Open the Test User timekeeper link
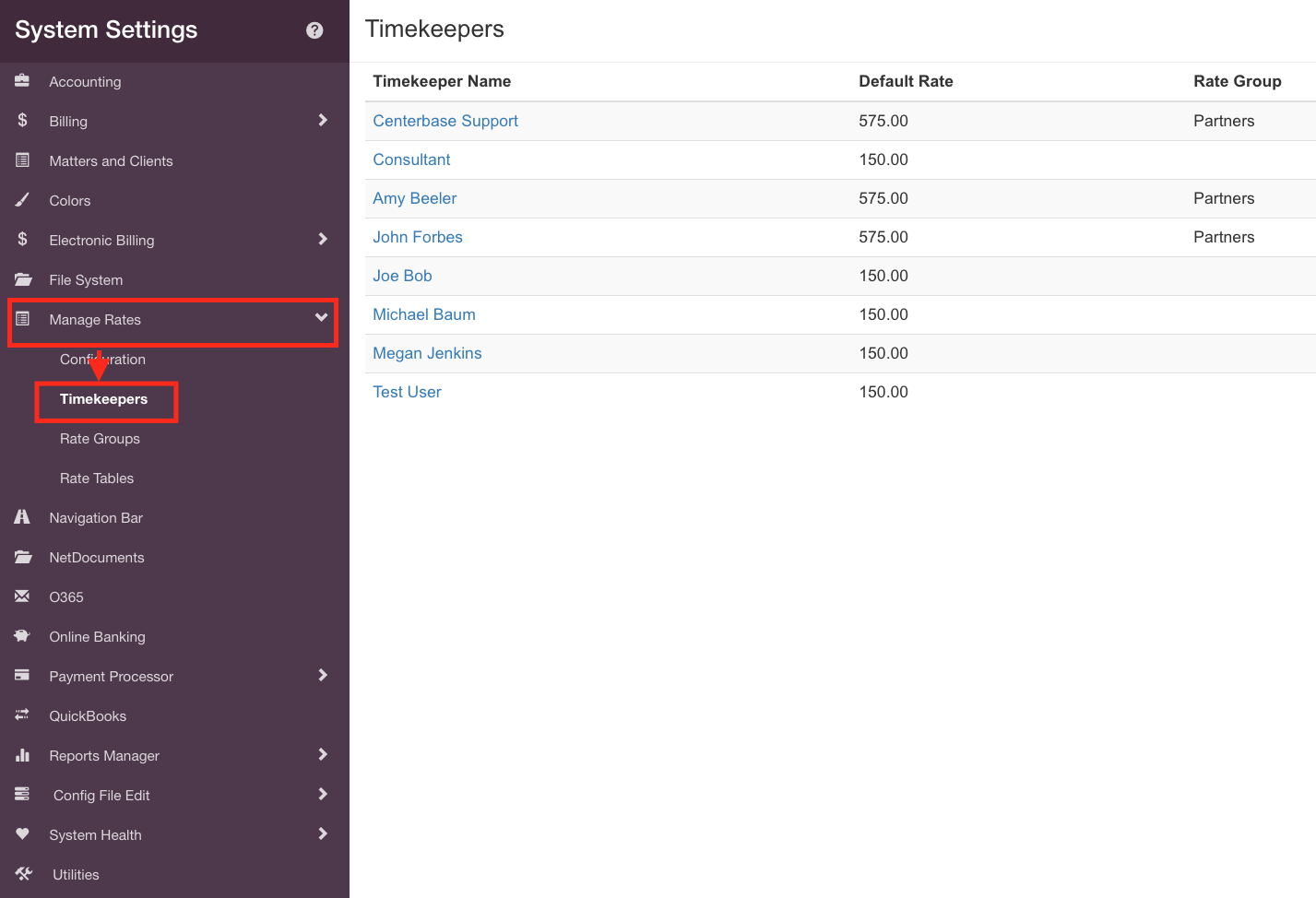 click(x=407, y=391)
